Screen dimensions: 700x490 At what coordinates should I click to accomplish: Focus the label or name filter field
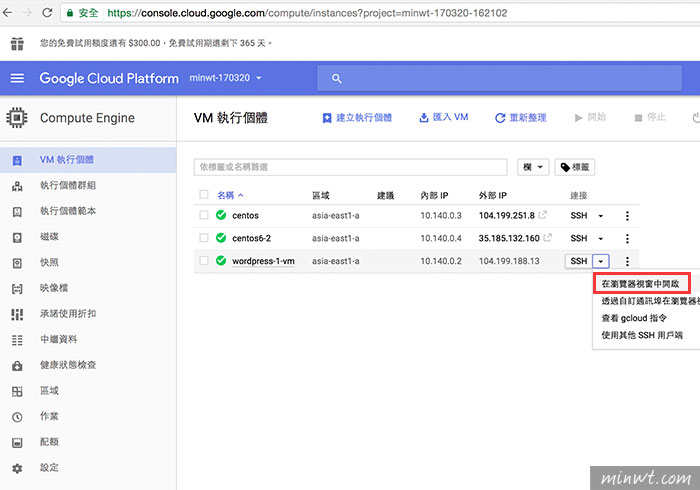350,167
